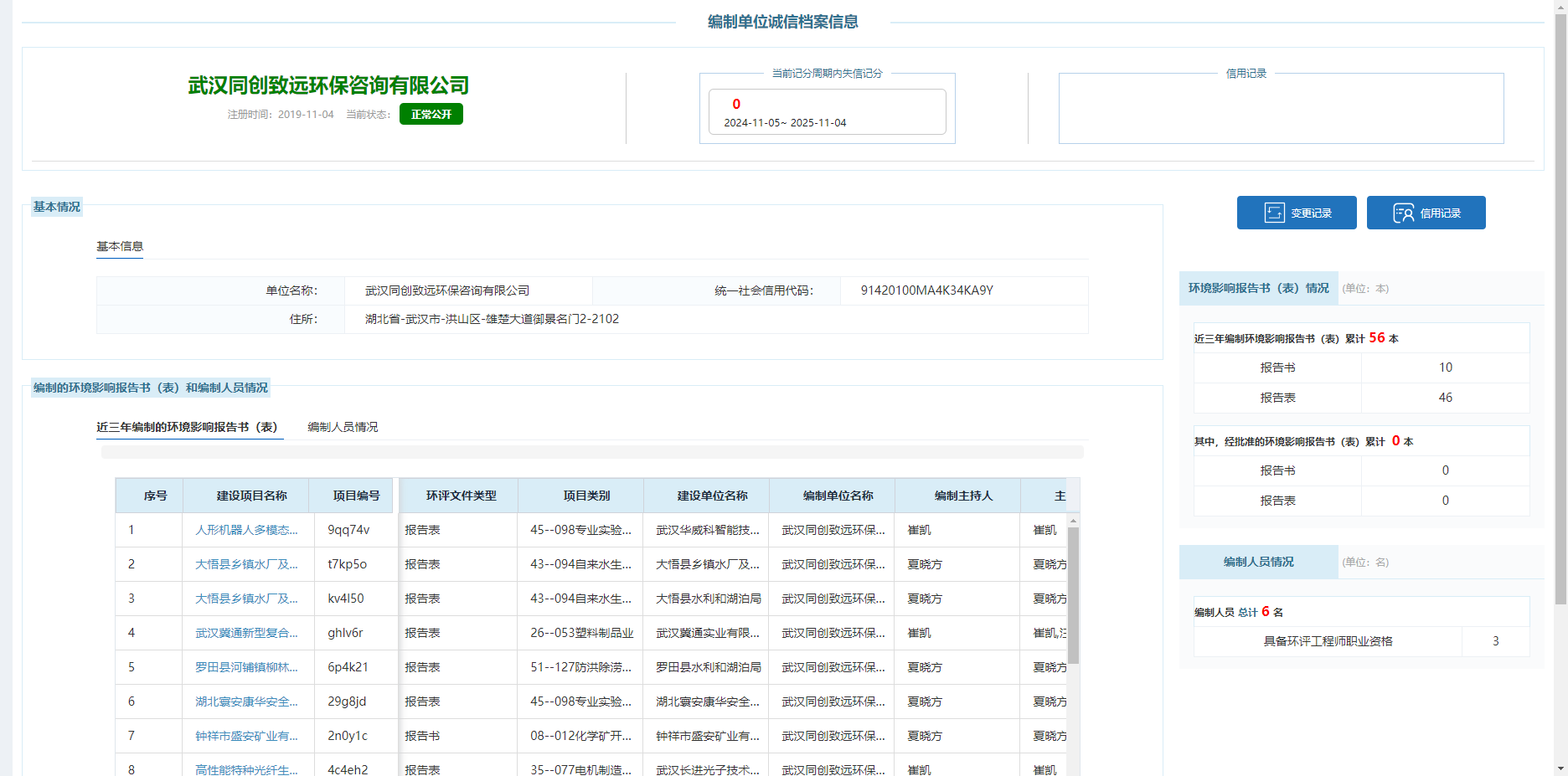Click the horizontal scrollbar above the table

click(592, 452)
